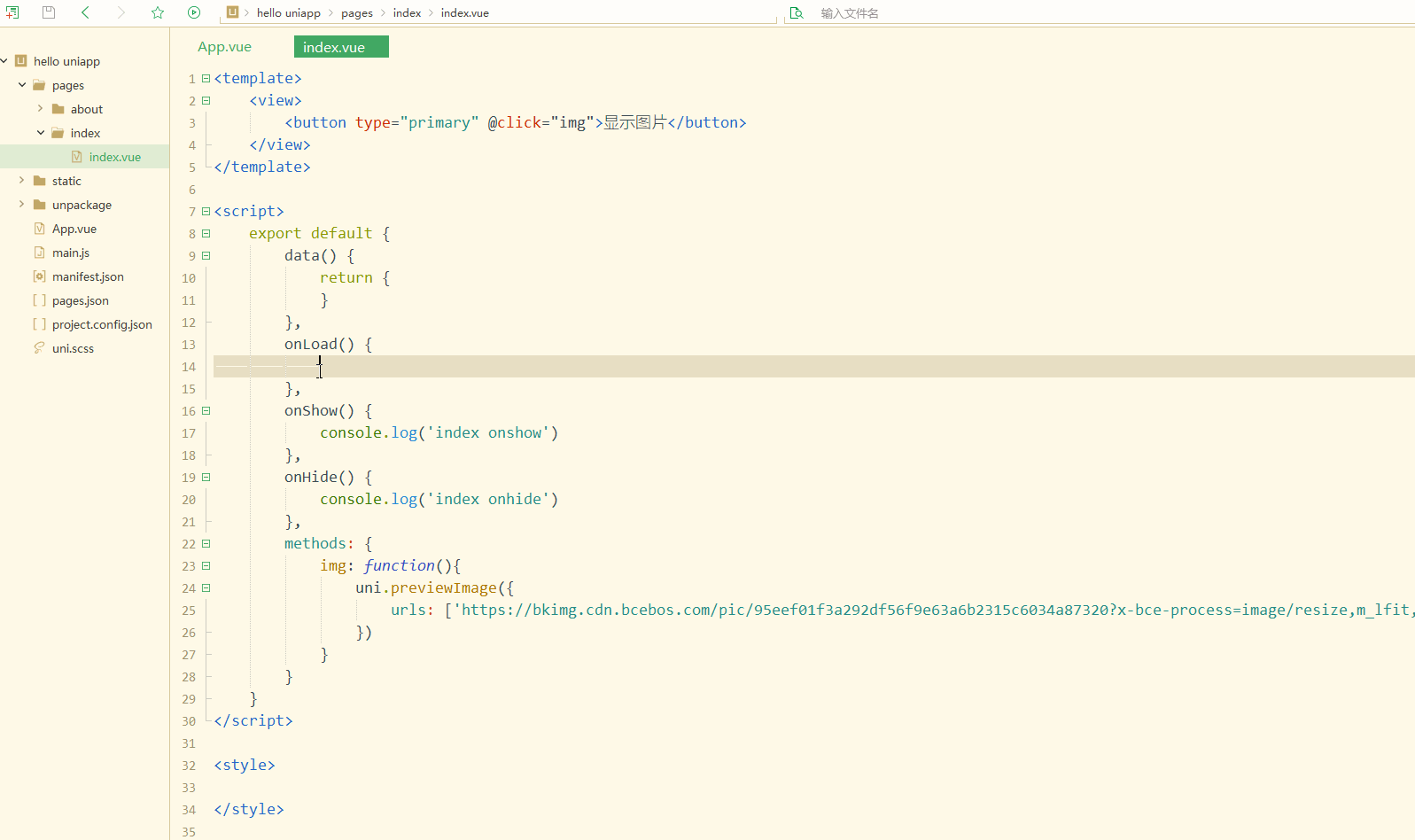Viewport: 1415px width, 840px height.
Task: Fold the img function at line 23
Action: coord(206,565)
